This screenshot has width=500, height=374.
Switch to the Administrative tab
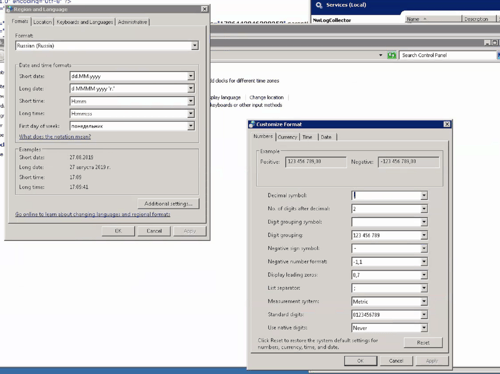click(132, 22)
